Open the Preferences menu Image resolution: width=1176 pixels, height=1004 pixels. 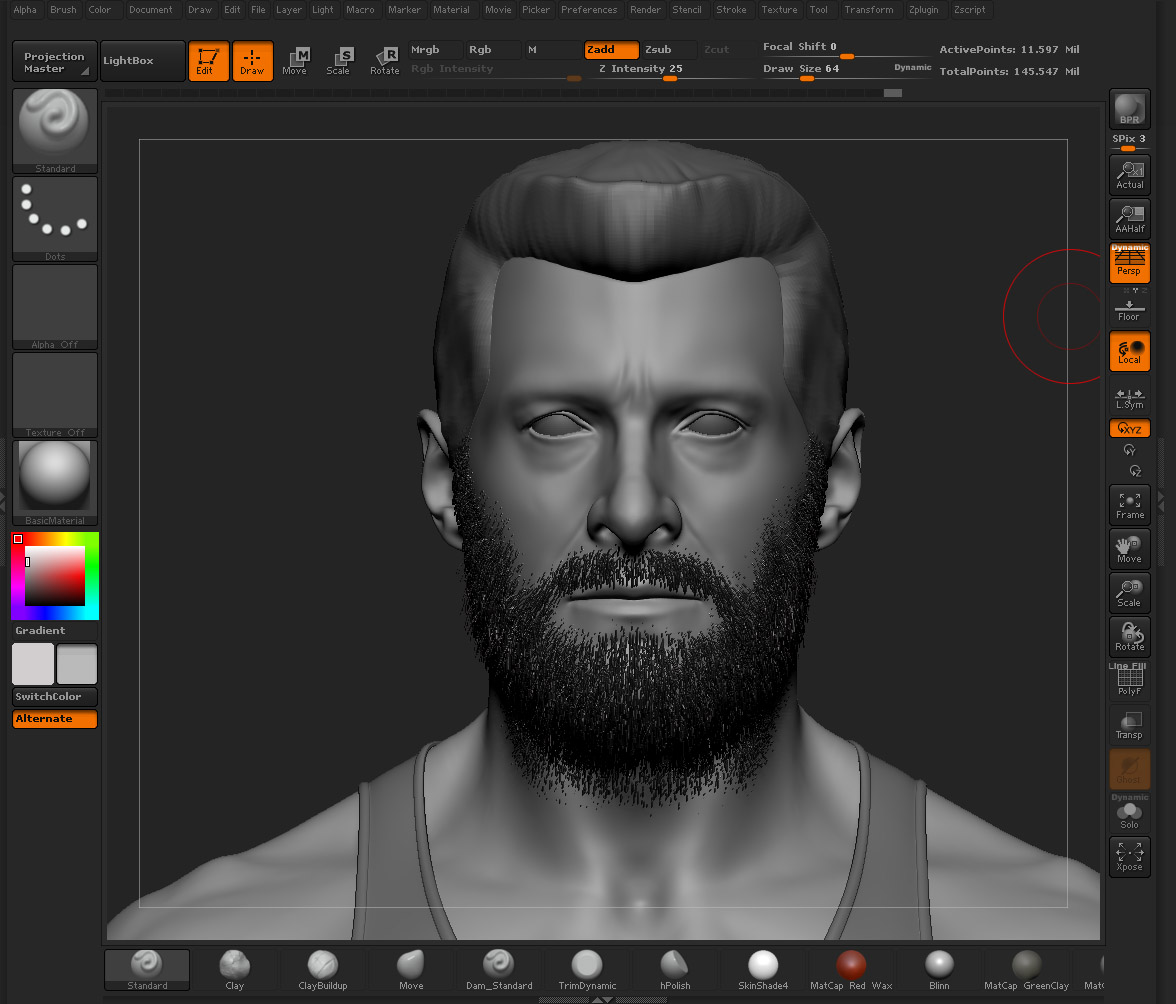pos(589,10)
